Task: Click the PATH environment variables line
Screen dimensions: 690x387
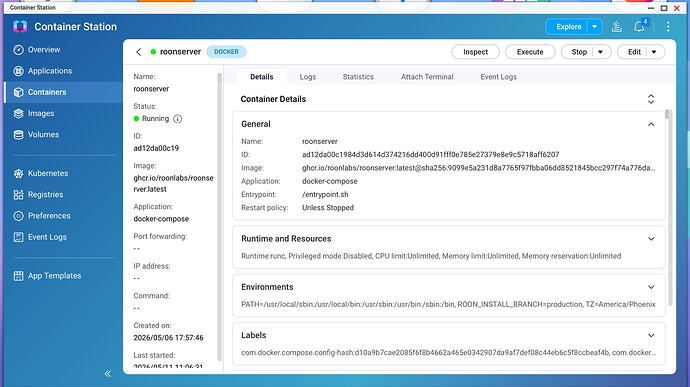Action: 448,304
